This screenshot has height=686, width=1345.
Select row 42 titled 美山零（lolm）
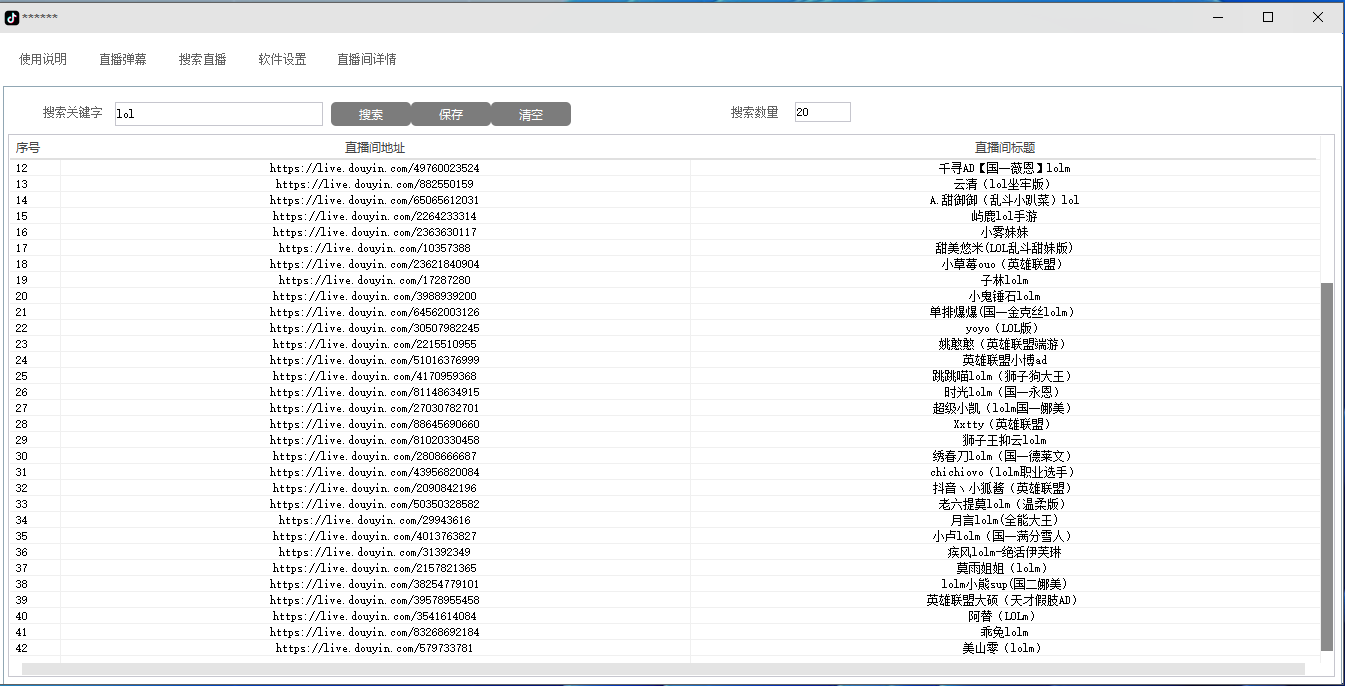1004,648
